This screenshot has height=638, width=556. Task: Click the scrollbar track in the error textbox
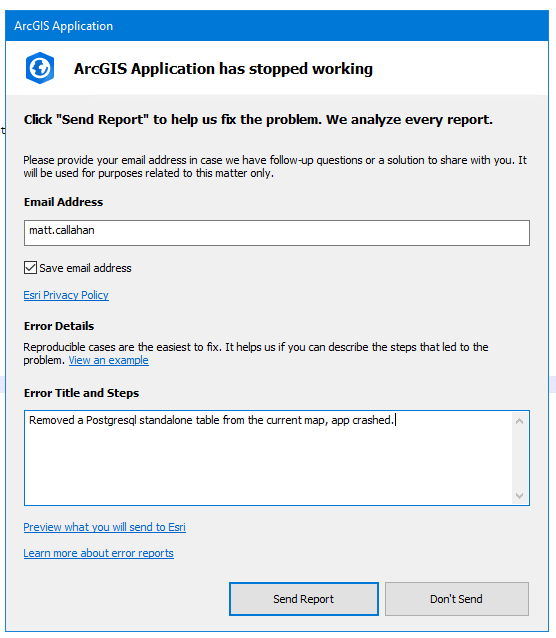point(519,458)
